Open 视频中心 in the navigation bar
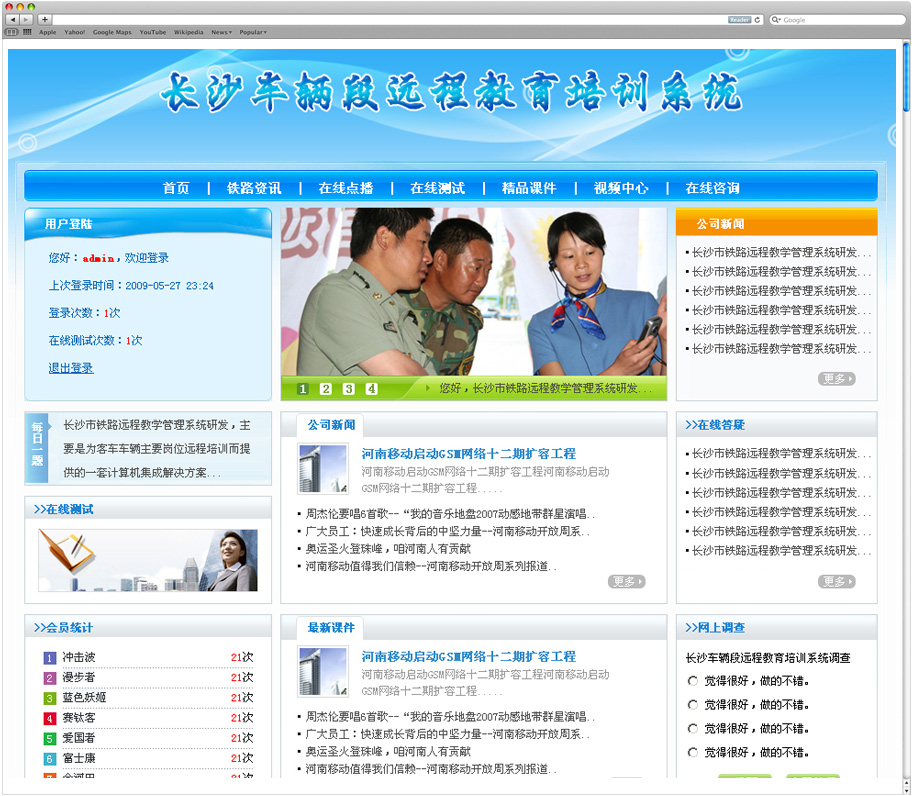The image size is (914, 796). click(x=621, y=188)
